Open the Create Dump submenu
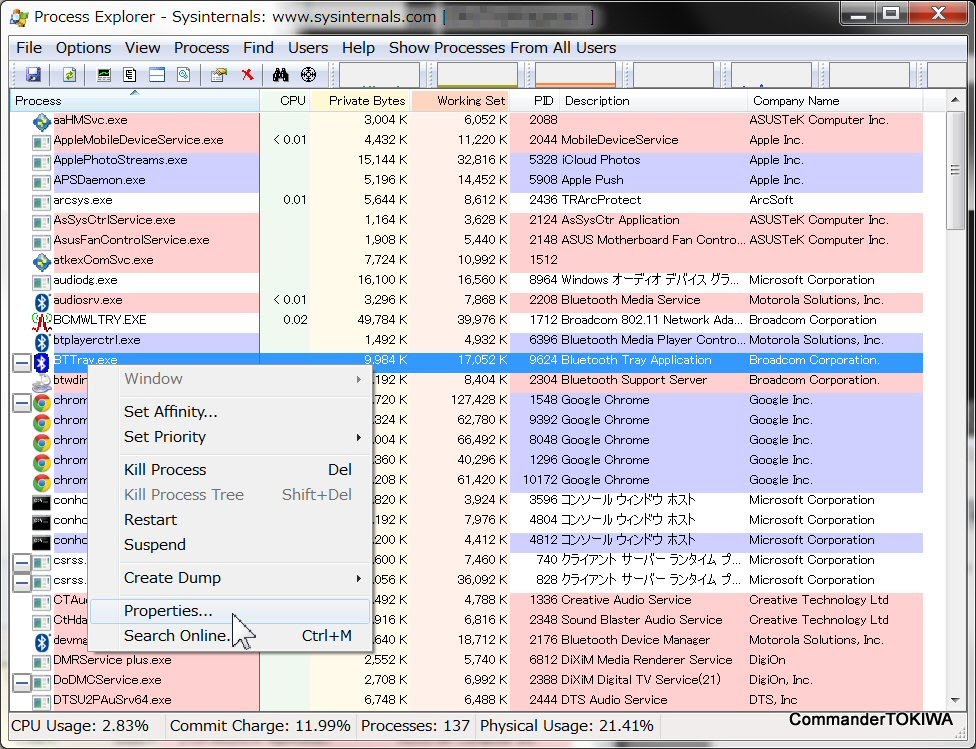 click(231, 578)
